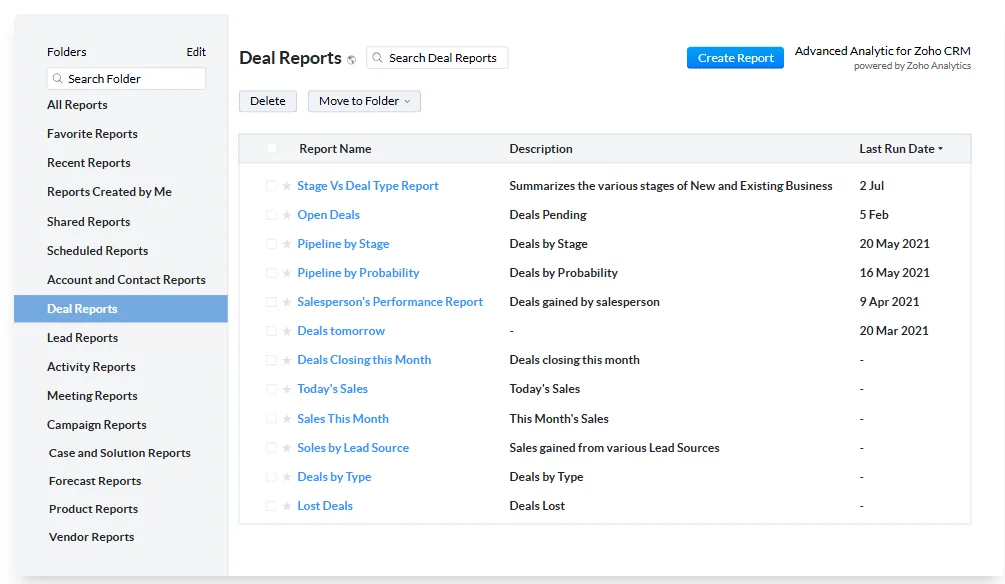This screenshot has width=1005, height=584.
Task: Click the Edit link beside Folders
Action: 195,52
